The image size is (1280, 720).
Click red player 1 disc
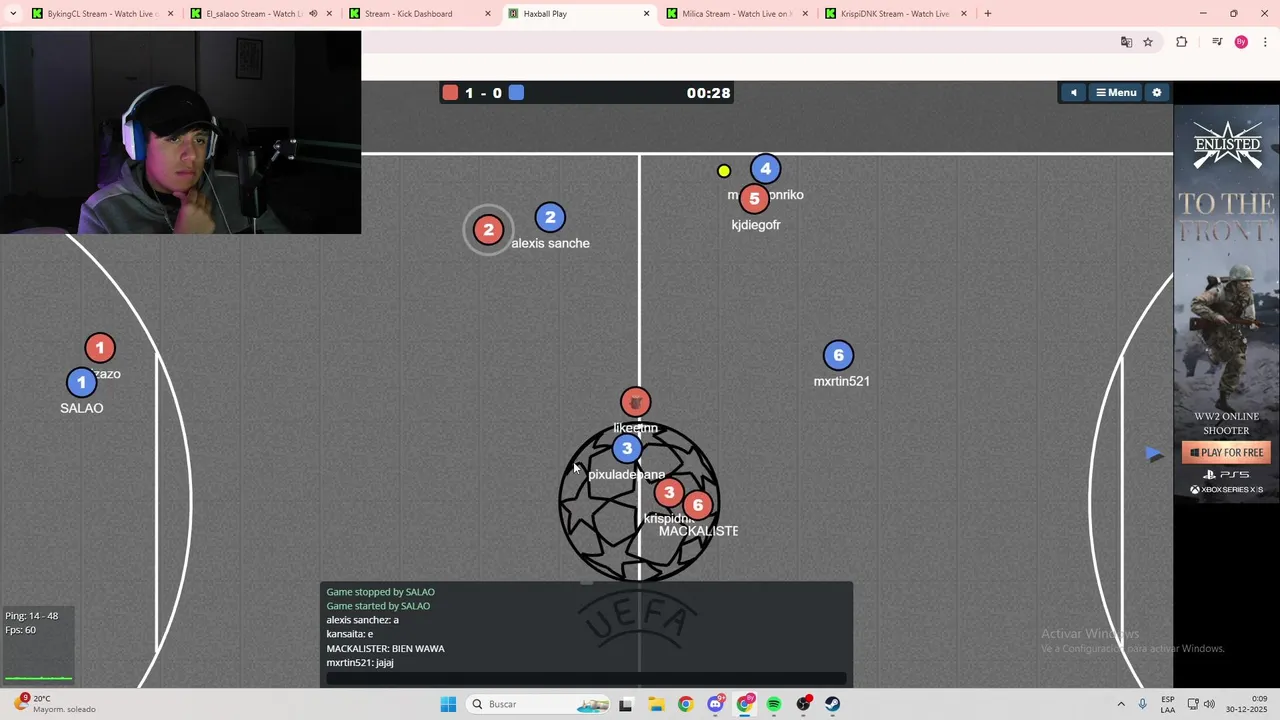[99, 348]
